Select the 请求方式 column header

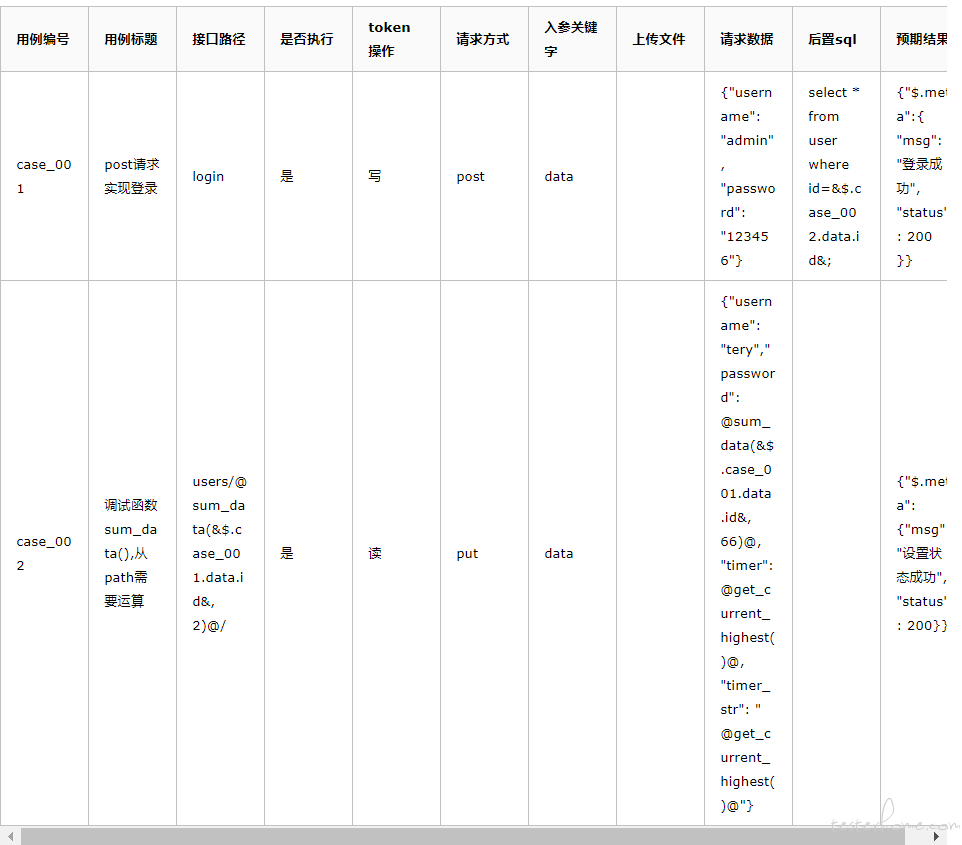point(483,39)
